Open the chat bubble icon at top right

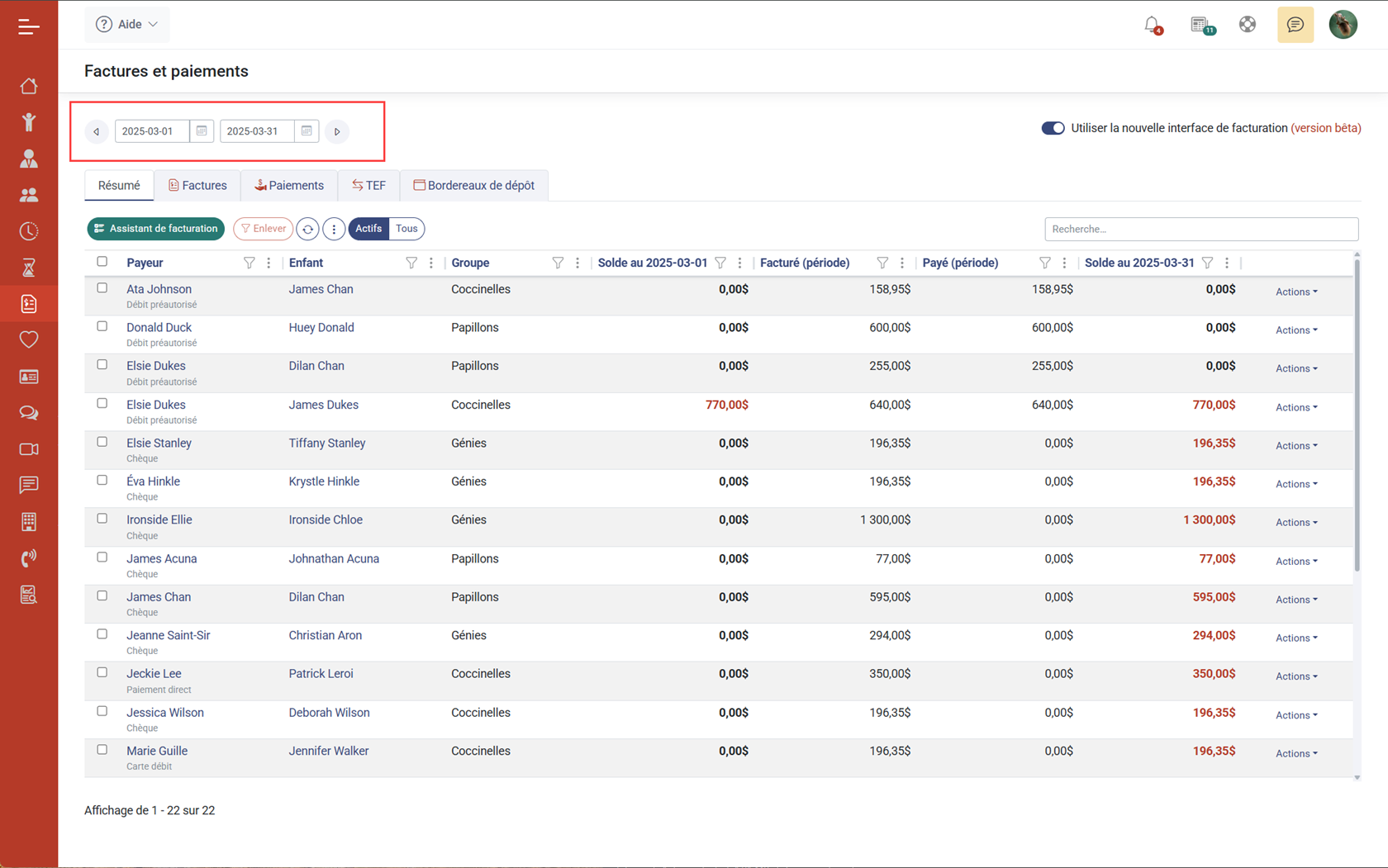pos(1295,25)
